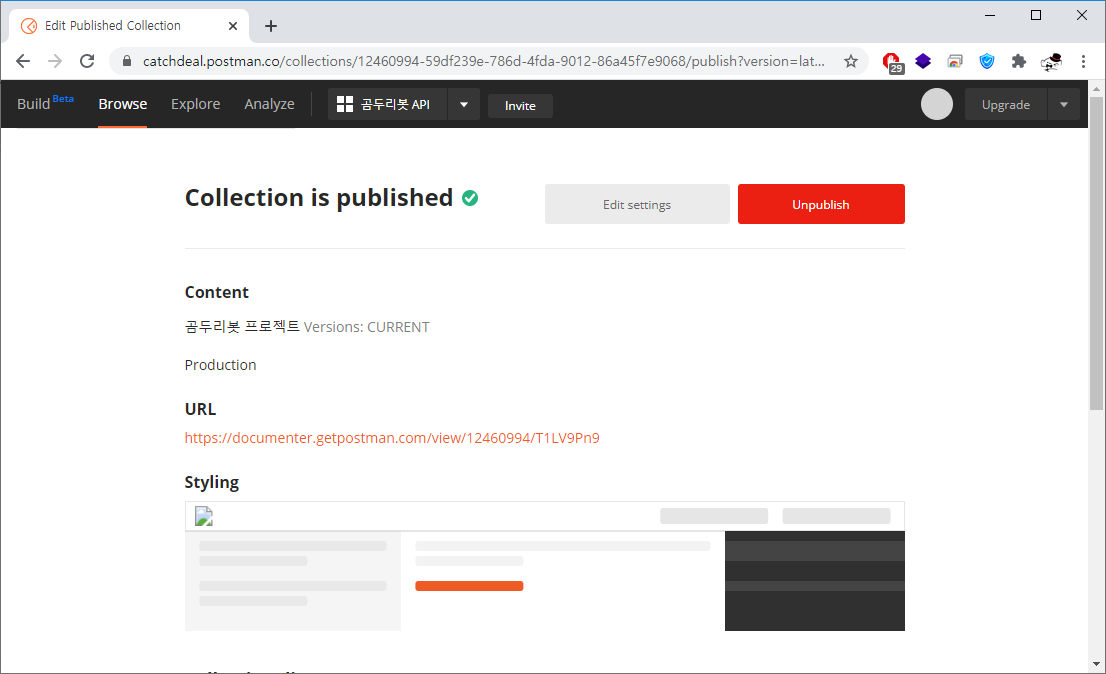Image resolution: width=1106 pixels, height=674 pixels.
Task: Click the lock icon in address bar
Action: pyautogui.click(x=127, y=61)
